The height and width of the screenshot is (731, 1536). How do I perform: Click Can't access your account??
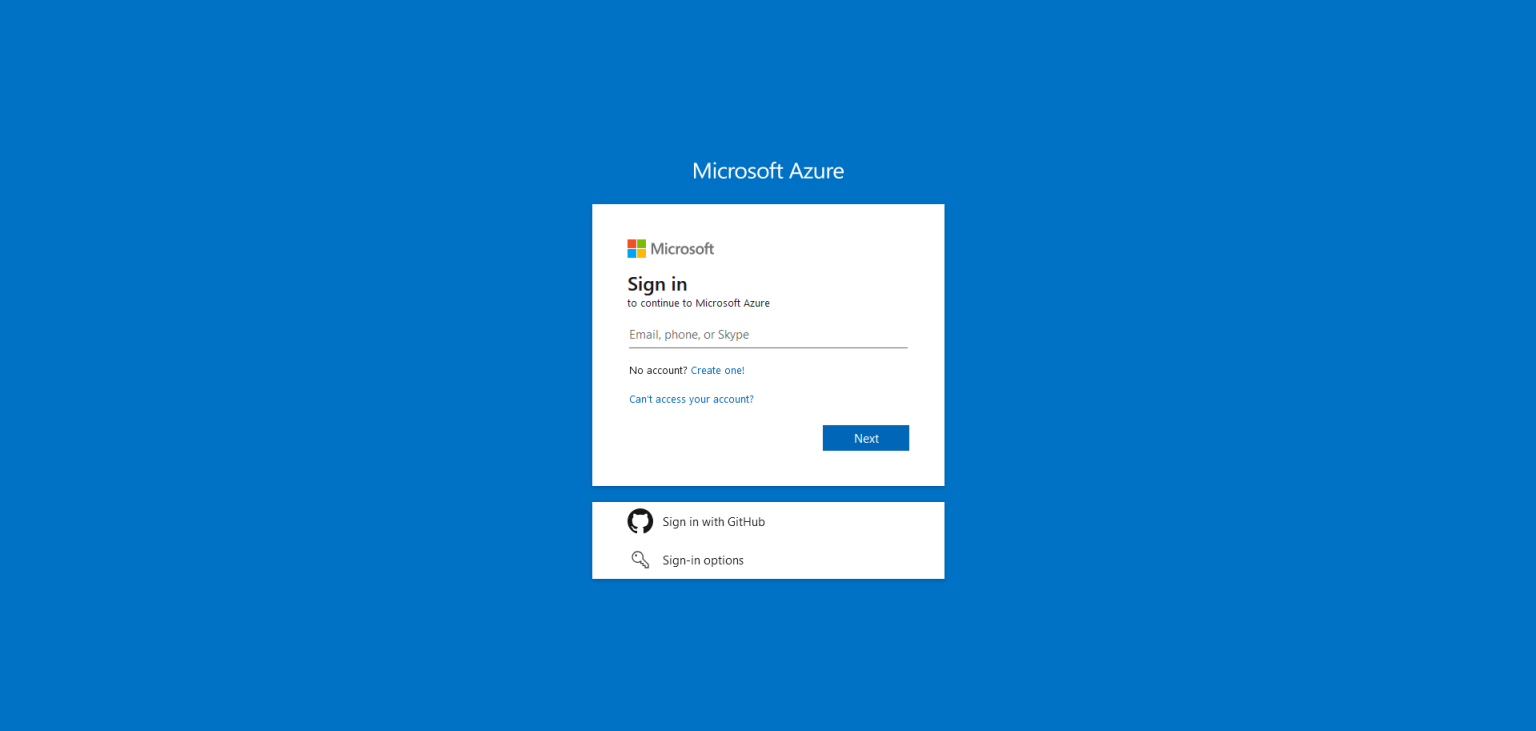click(x=691, y=399)
